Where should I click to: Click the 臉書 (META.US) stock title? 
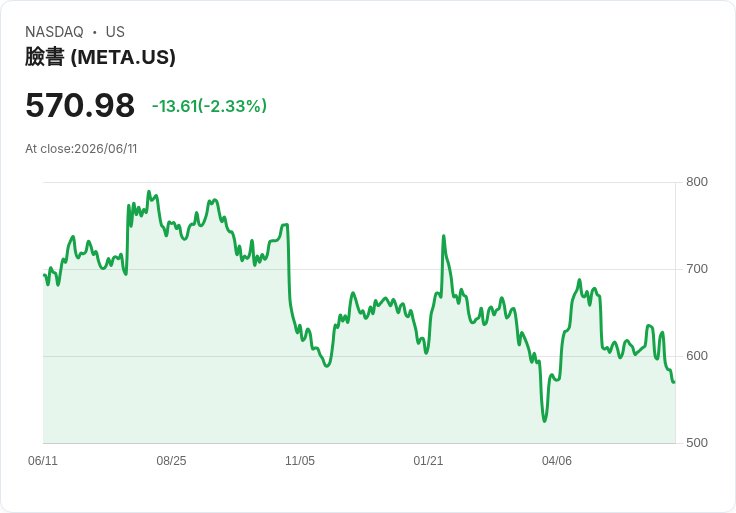point(100,57)
